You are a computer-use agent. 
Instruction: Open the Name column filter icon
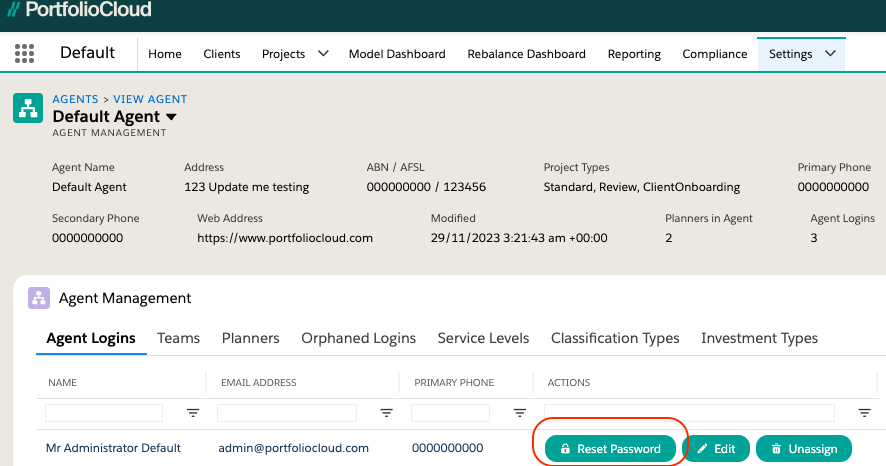coord(193,413)
